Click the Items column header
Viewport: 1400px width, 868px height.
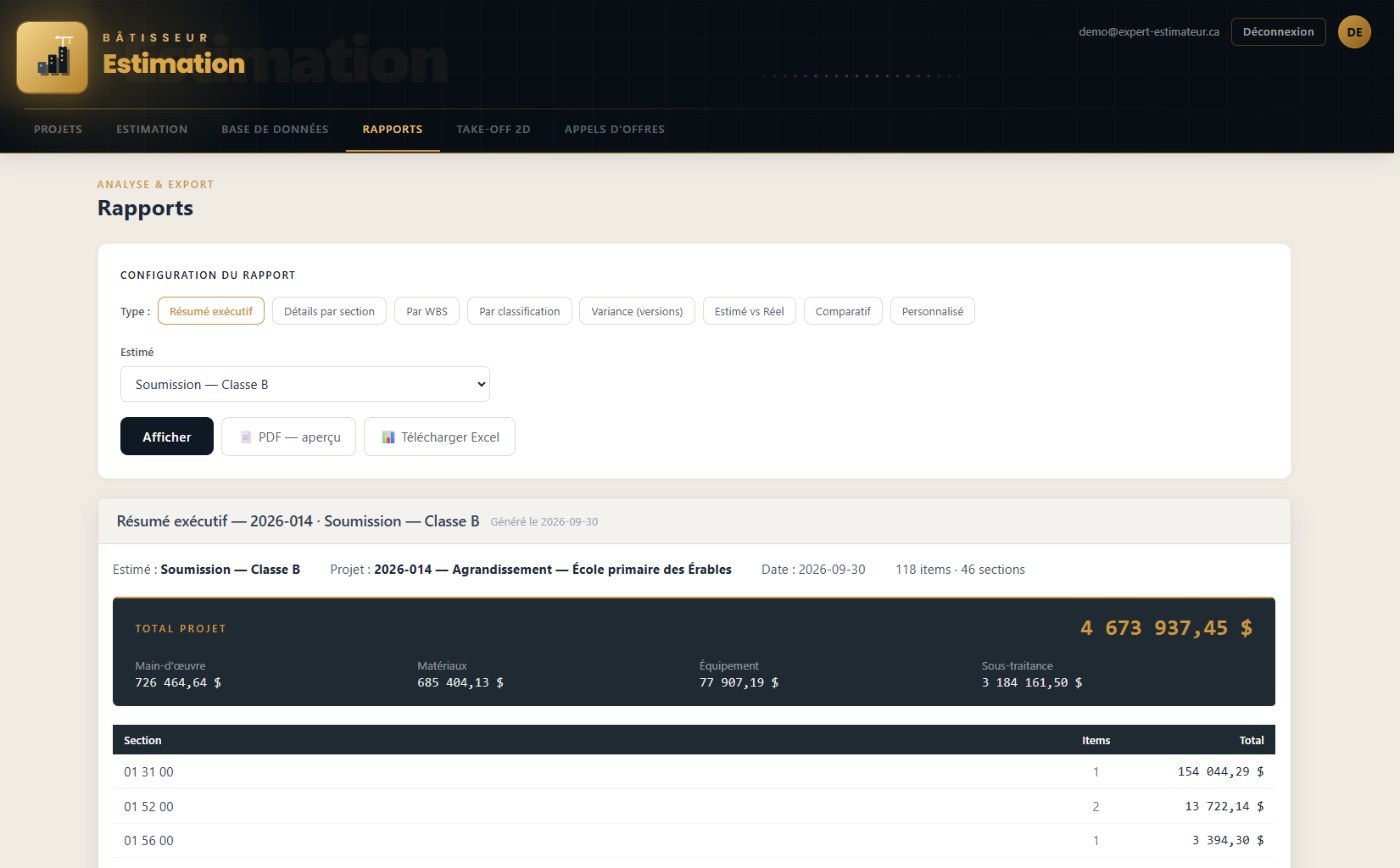(x=1096, y=740)
